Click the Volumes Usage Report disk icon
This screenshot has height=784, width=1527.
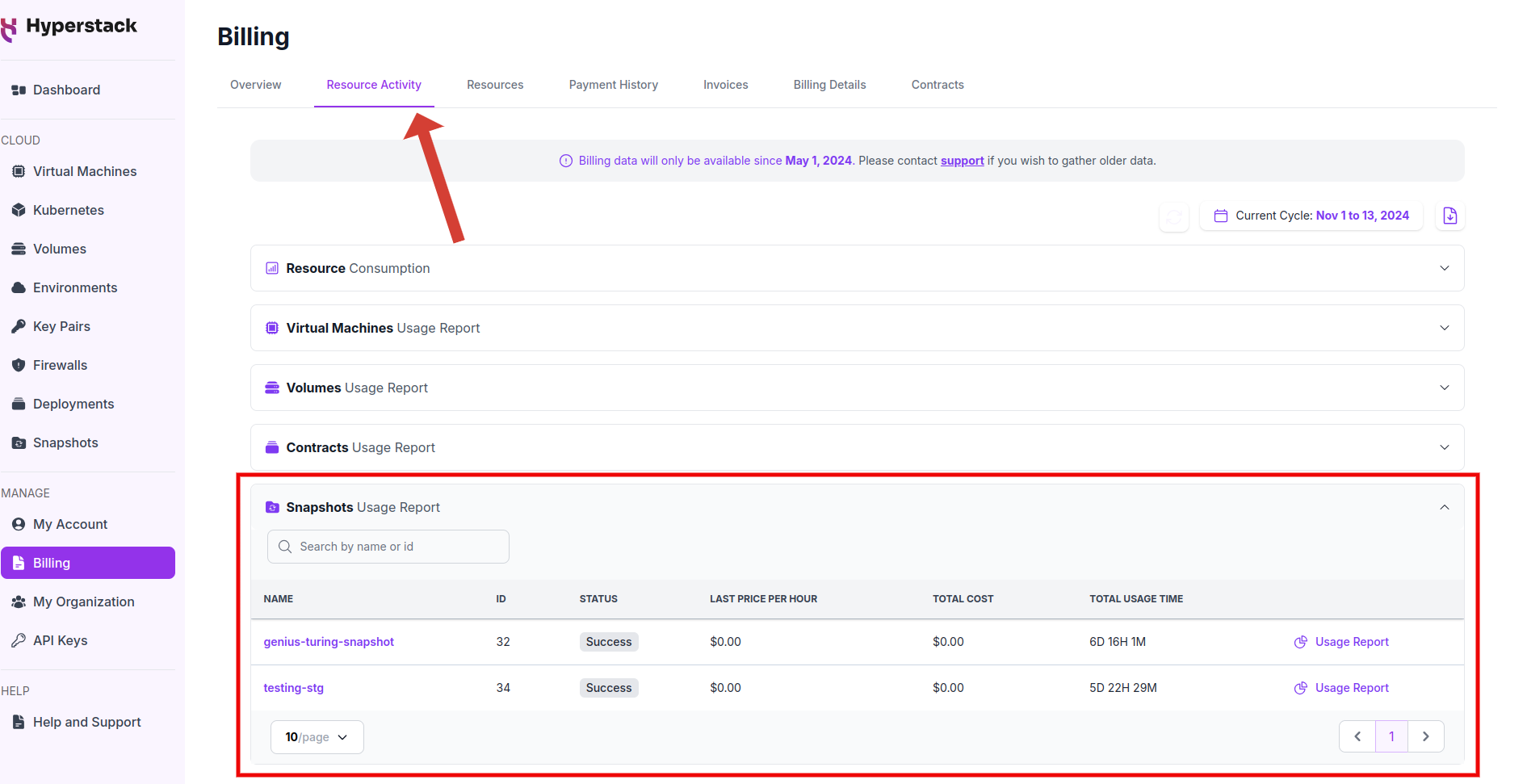(272, 388)
